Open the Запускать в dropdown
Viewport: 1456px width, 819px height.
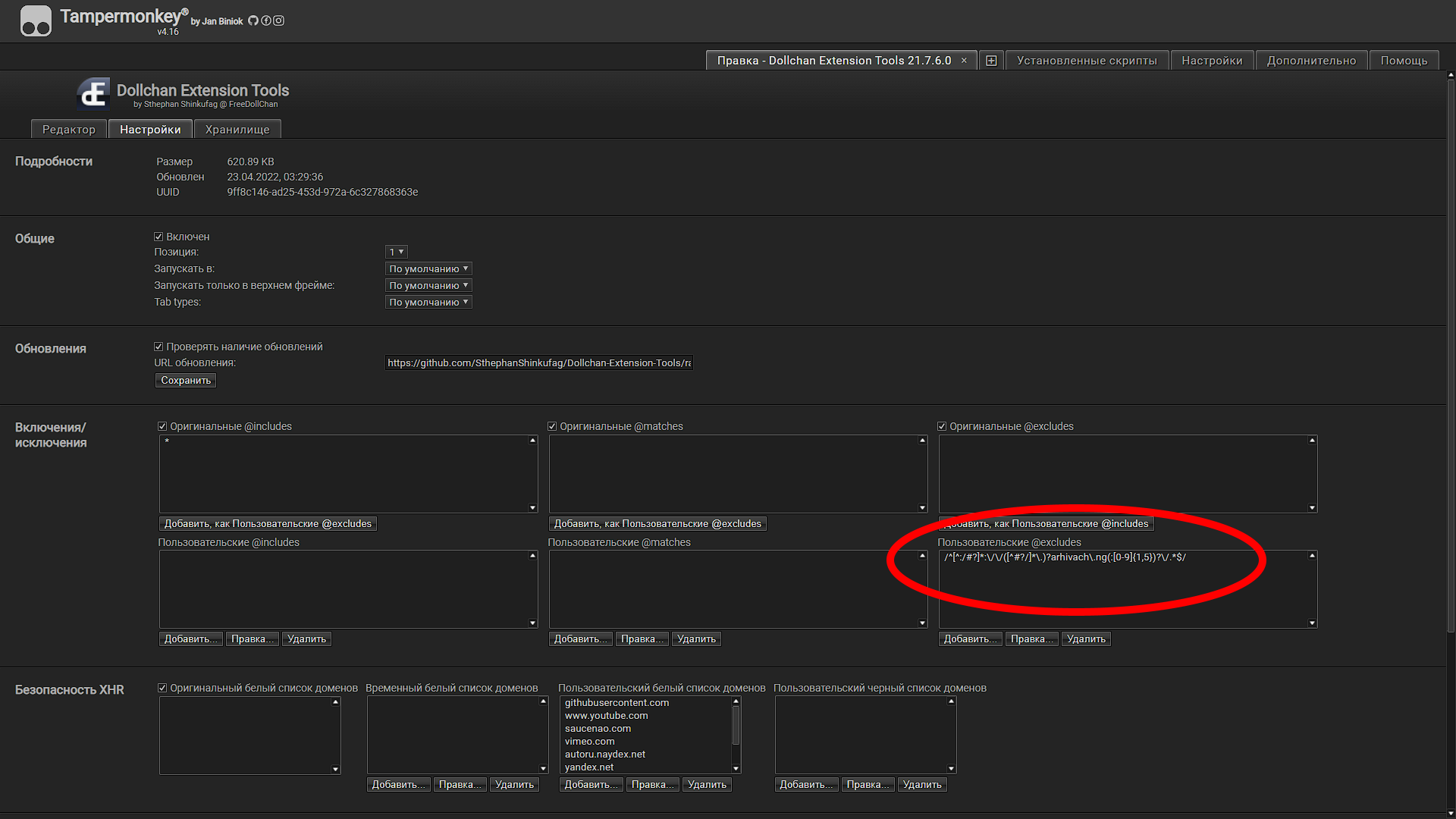(428, 268)
